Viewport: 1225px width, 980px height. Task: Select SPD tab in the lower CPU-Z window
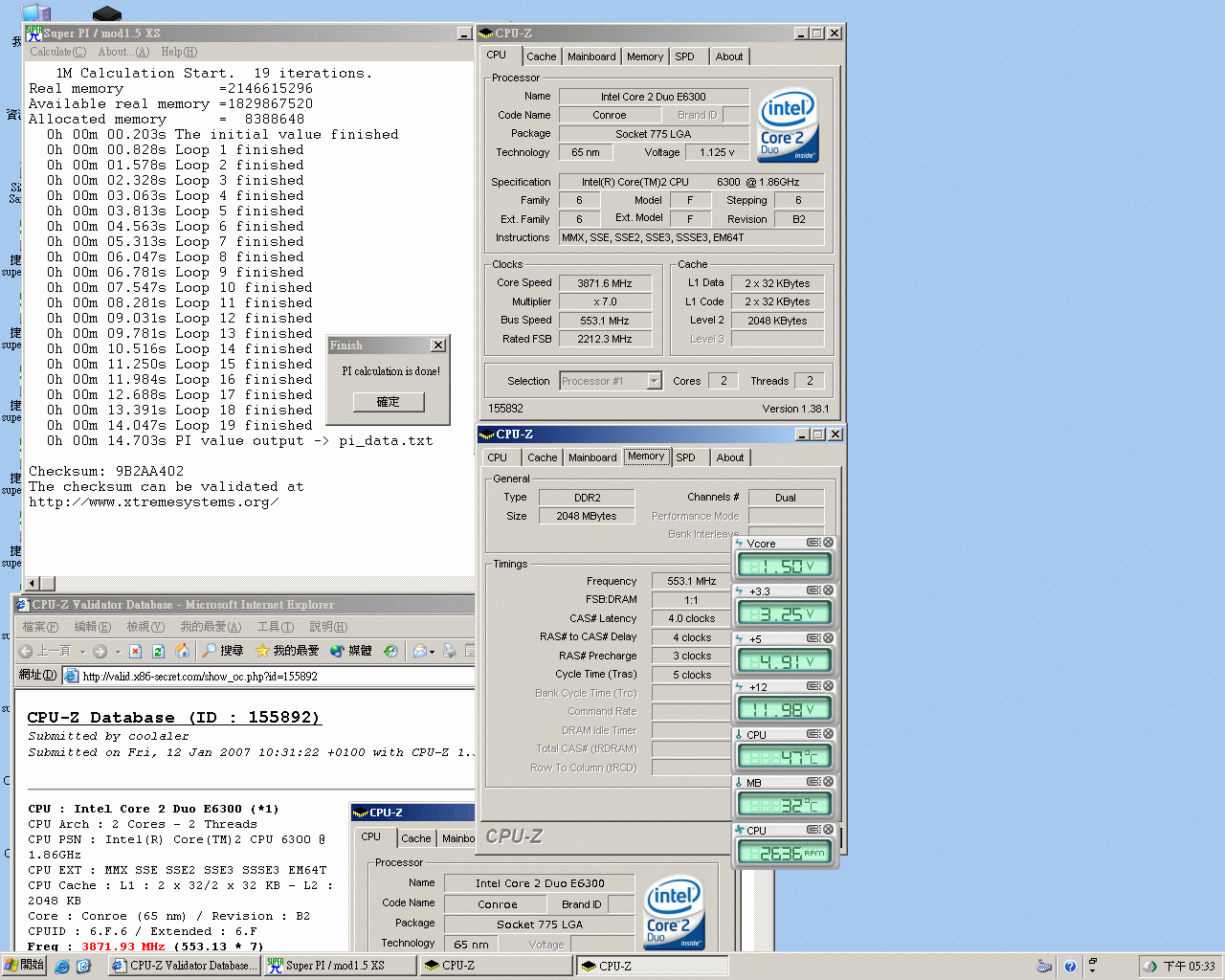click(686, 457)
